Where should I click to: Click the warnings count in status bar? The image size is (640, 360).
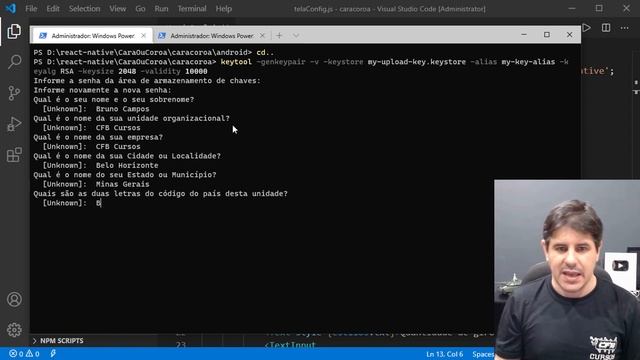33,354
